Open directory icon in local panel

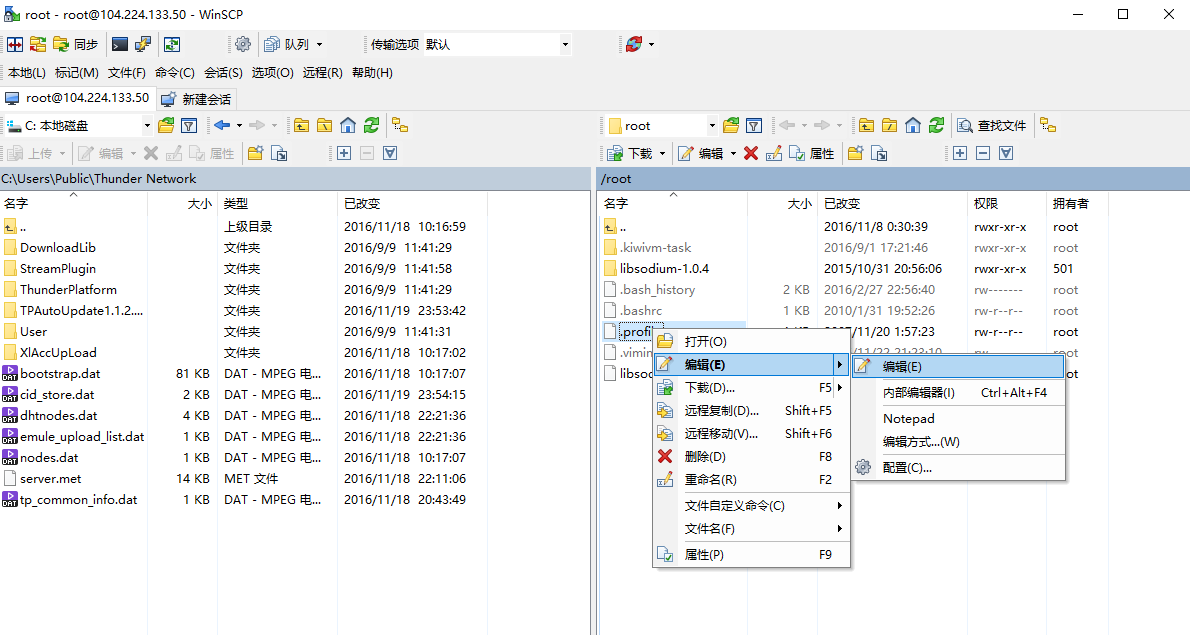166,125
